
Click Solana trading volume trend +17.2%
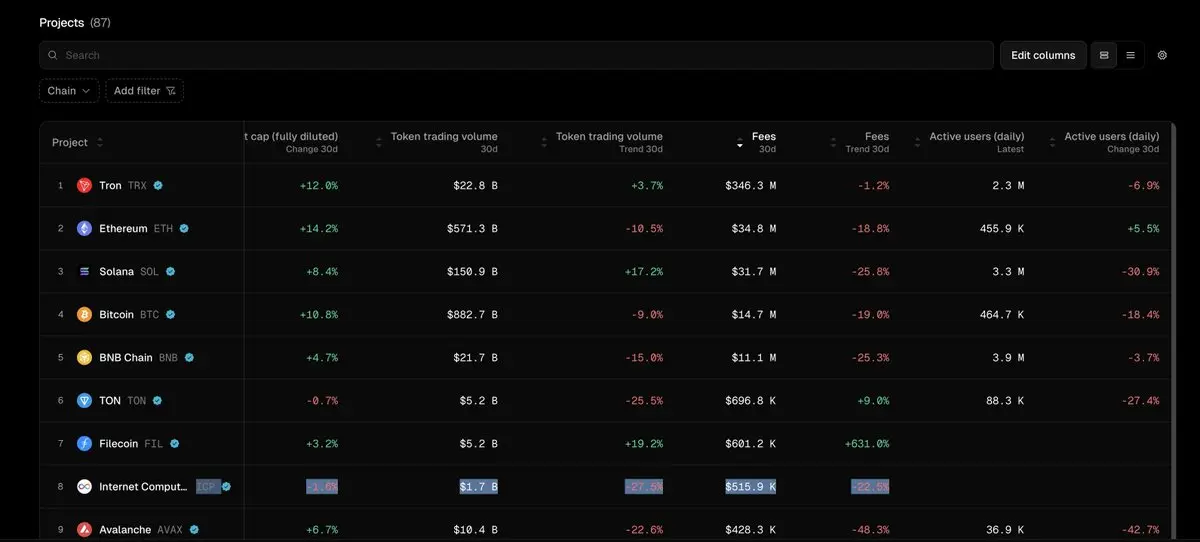[643, 272]
